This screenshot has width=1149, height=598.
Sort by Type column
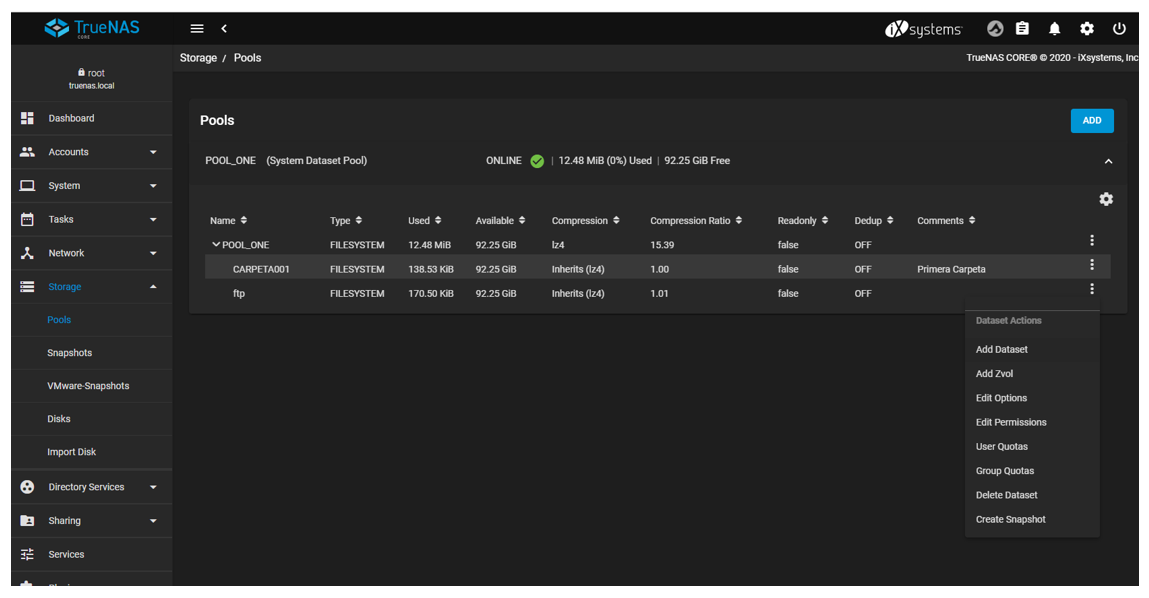click(x=345, y=221)
